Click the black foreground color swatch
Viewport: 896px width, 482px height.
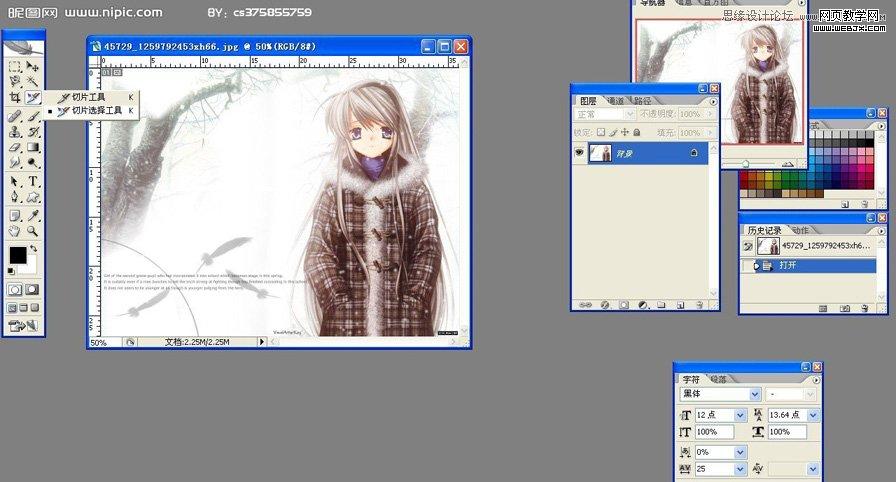click(x=17, y=255)
